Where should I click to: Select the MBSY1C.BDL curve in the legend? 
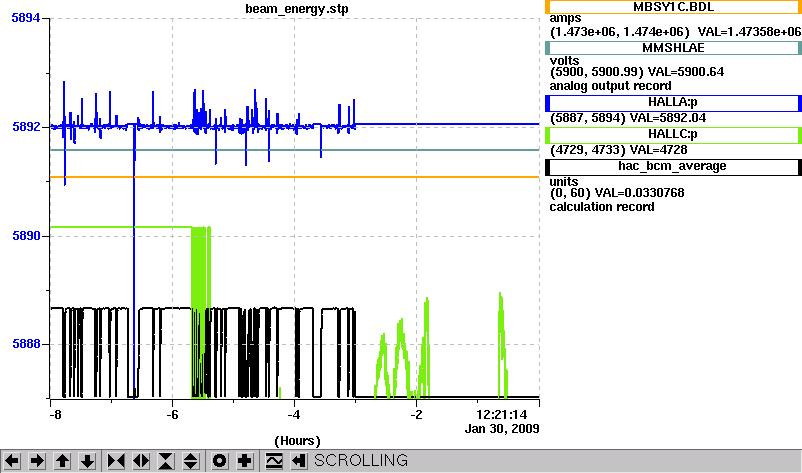point(673,7)
